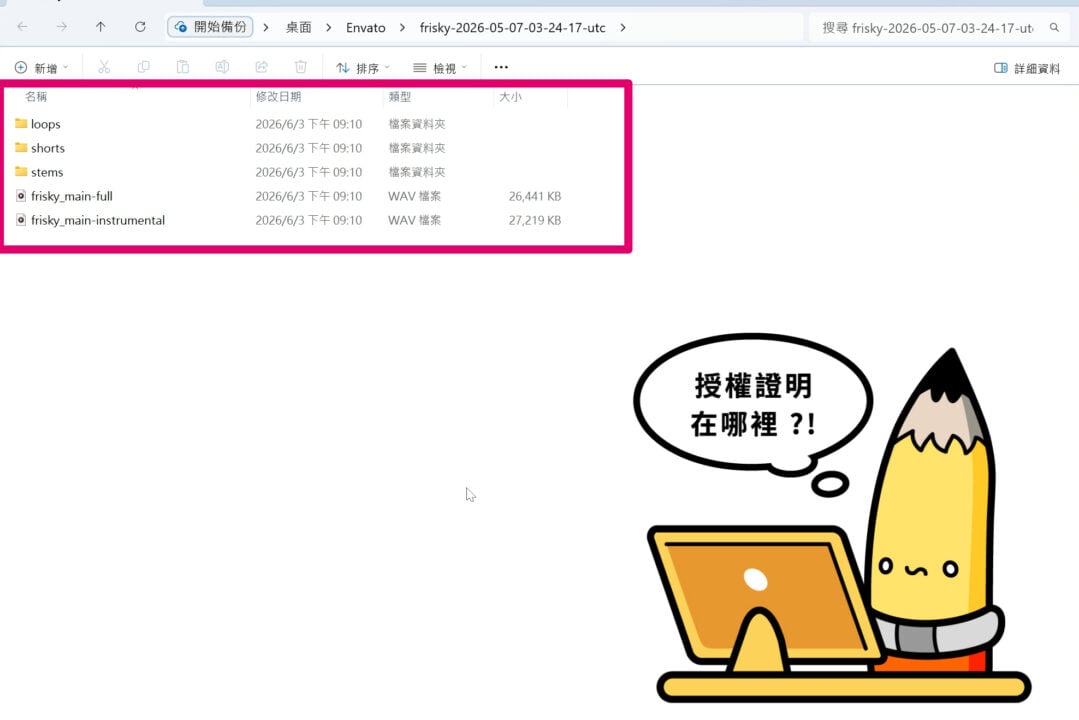Click the Delete trash icon
1079x720 pixels.
point(301,67)
